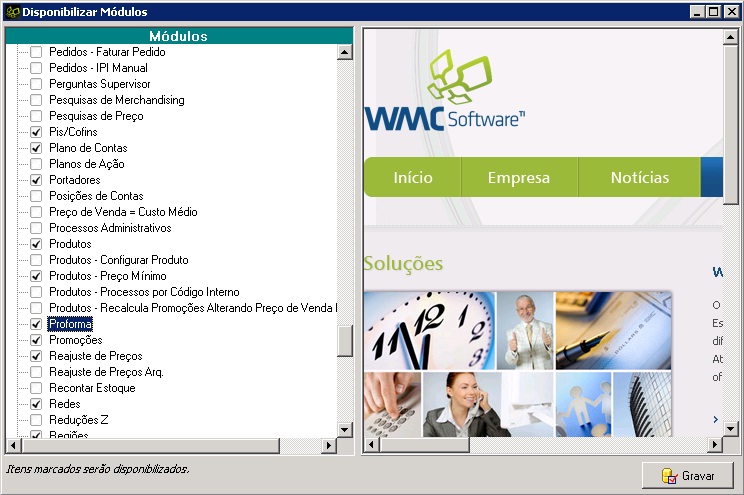
Task: Click the app icon in title bar
Action: click(x=12, y=12)
